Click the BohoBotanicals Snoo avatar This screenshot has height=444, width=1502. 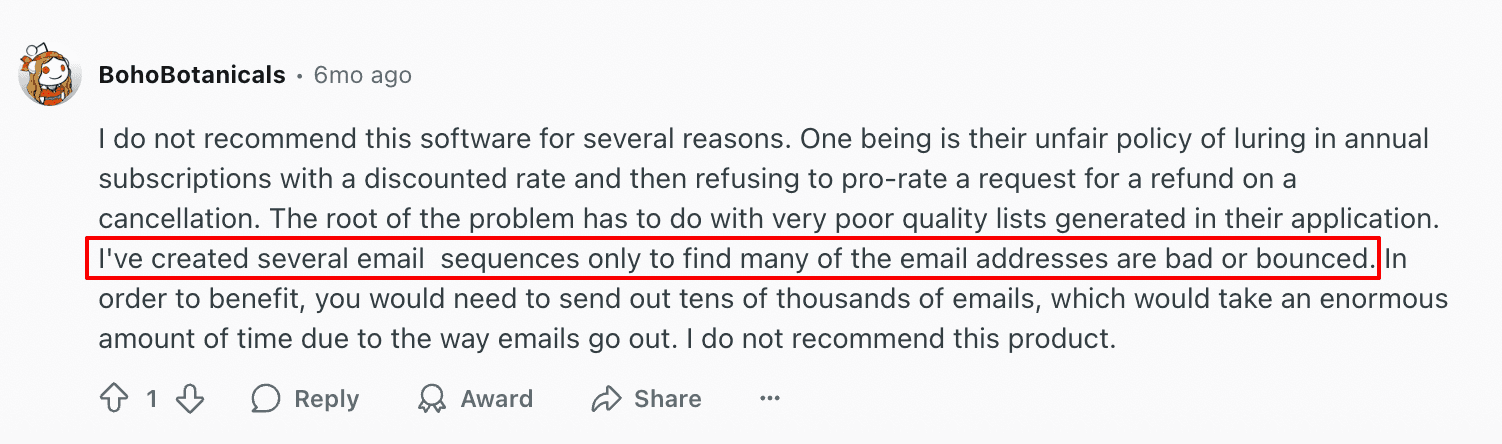(x=48, y=75)
